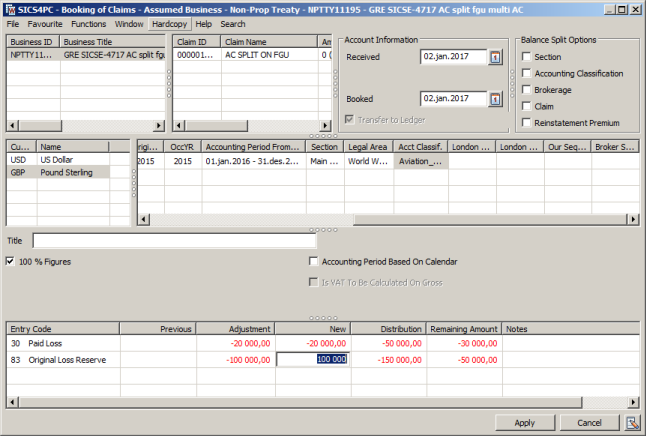Click the Claim Name column header
Viewport: 646px width, 436px height.
tap(269, 42)
